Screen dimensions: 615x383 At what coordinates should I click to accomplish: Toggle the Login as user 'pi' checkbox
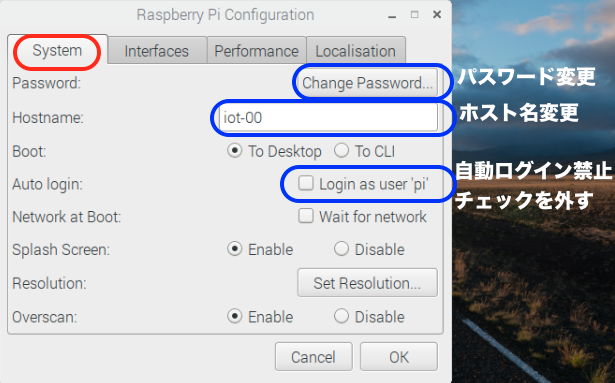coord(306,183)
